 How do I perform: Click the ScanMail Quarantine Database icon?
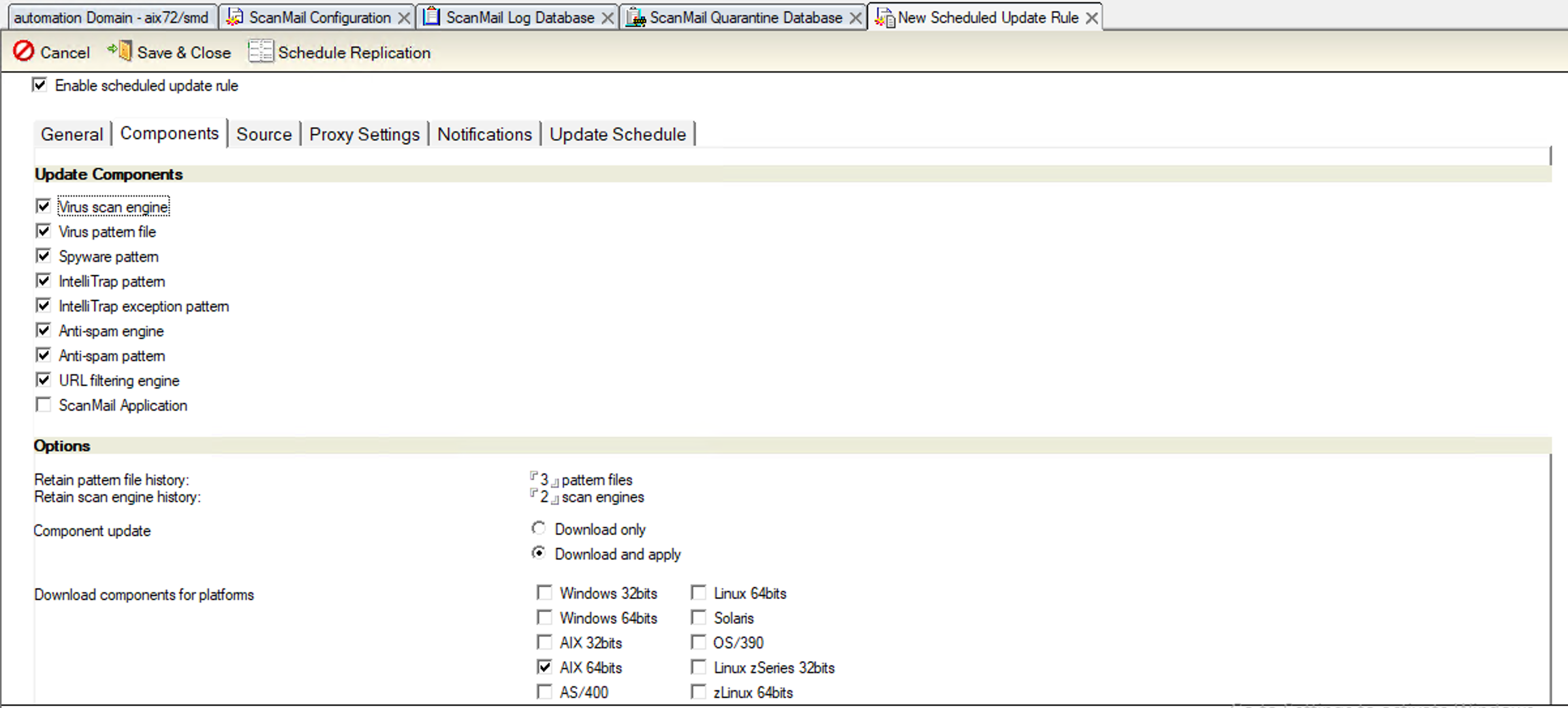[x=635, y=17]
